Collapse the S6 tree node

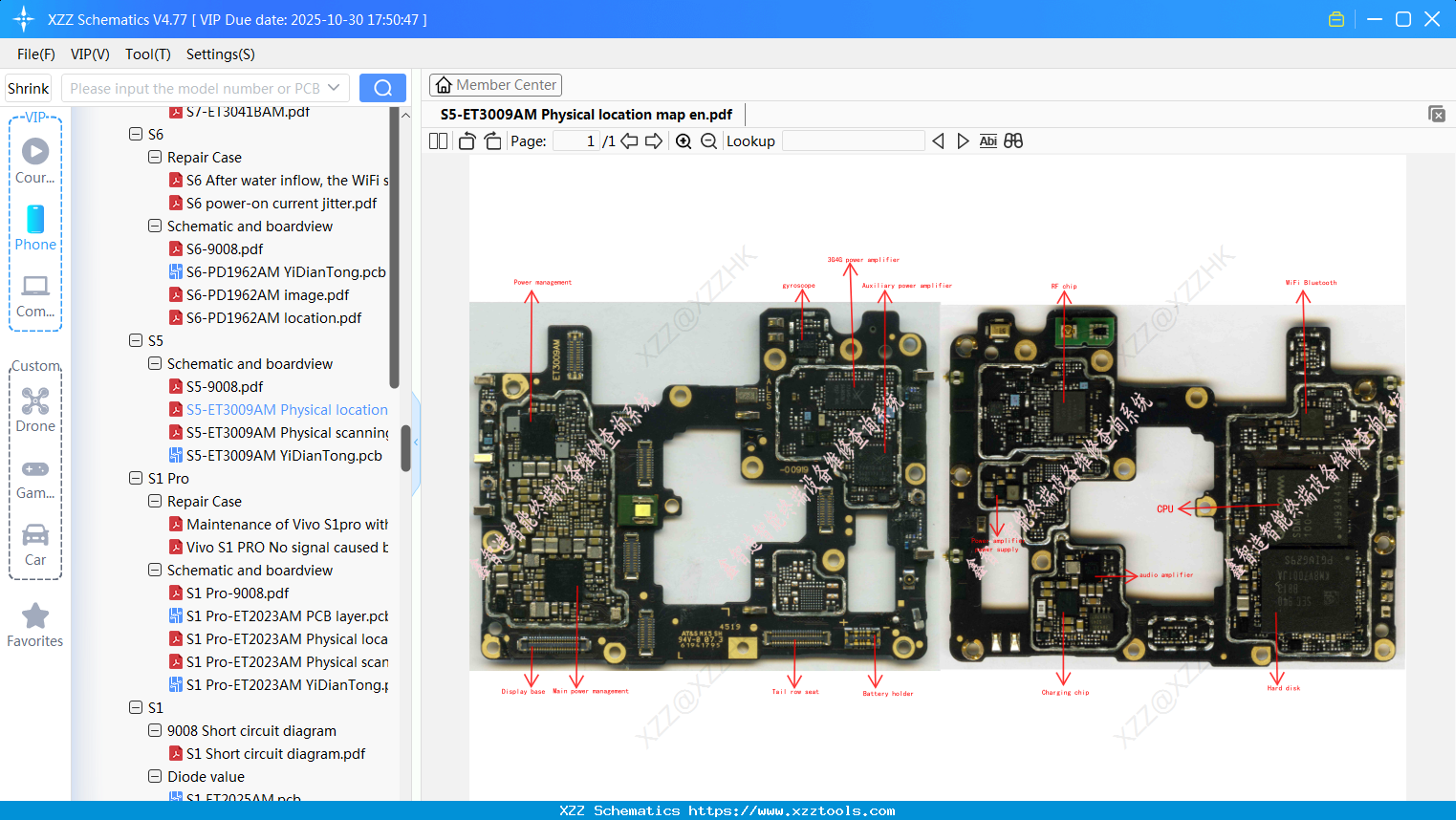(x=136, y=134)
